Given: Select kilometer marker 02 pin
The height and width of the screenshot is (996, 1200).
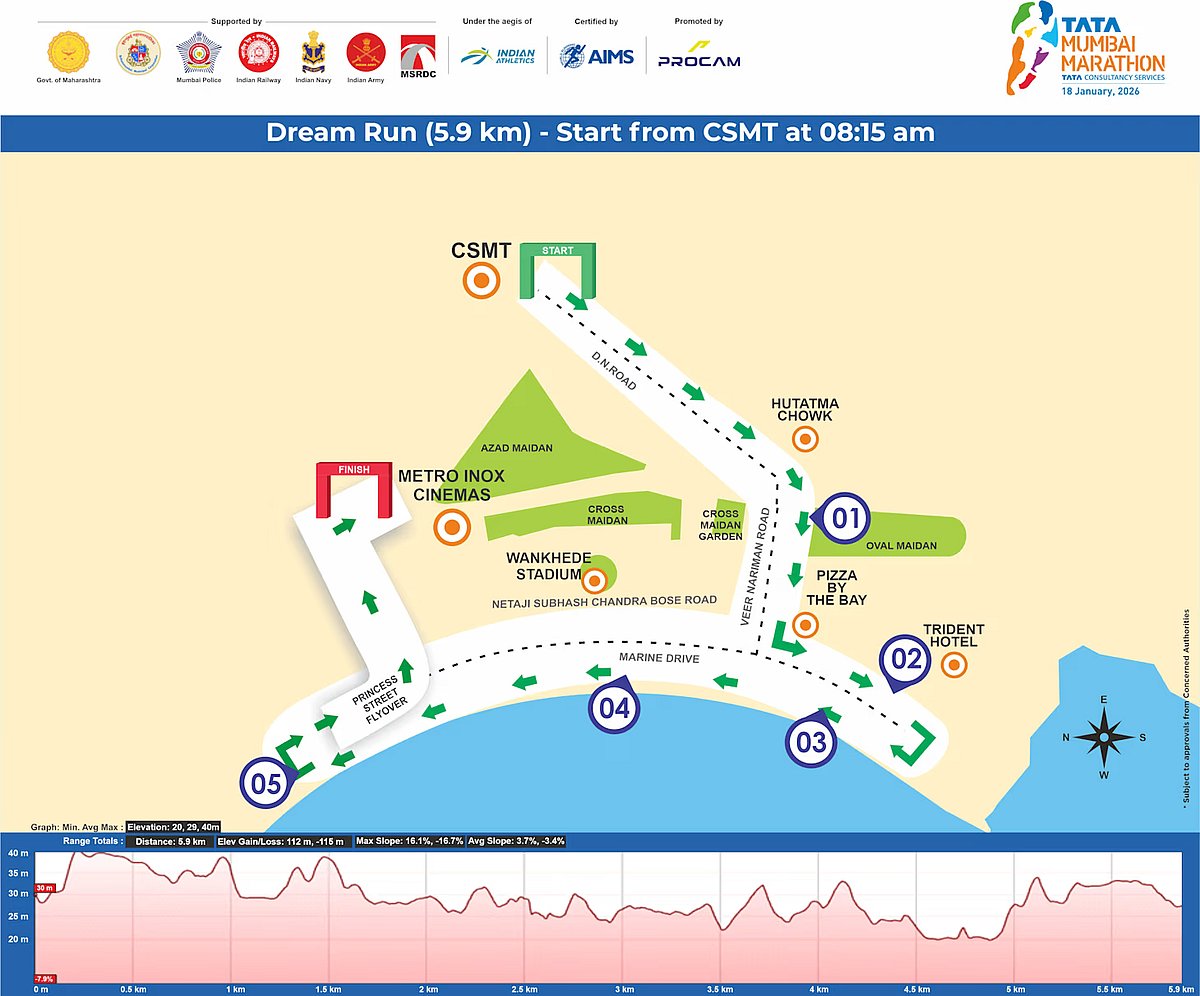Looking at the screenshot, I should [x=905, y=659].
